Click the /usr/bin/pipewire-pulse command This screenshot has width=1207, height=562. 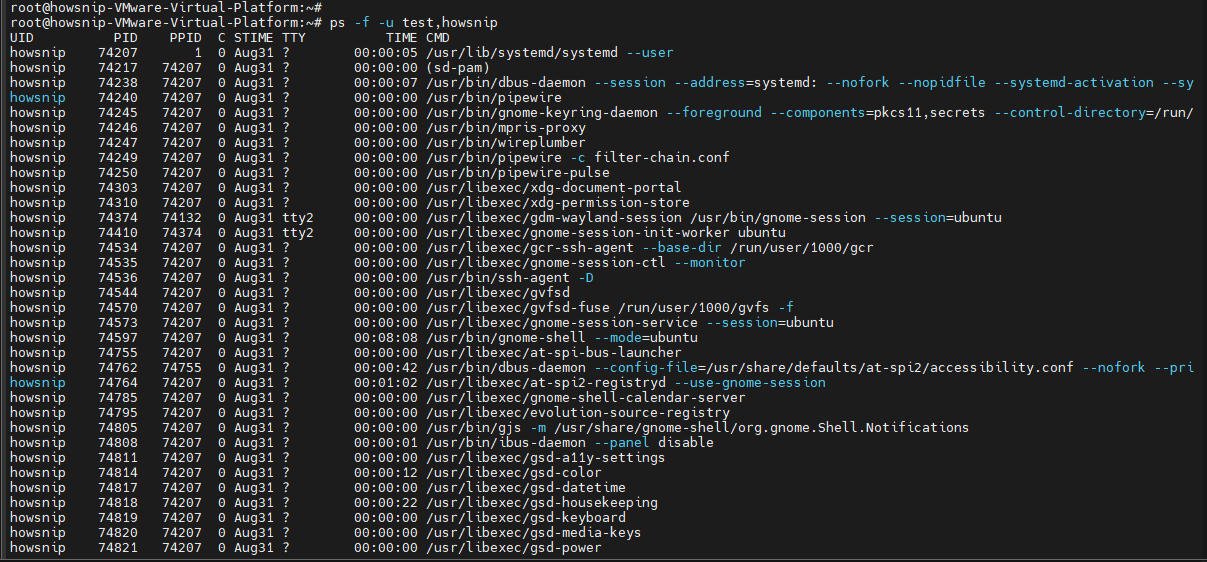(518, 173)
